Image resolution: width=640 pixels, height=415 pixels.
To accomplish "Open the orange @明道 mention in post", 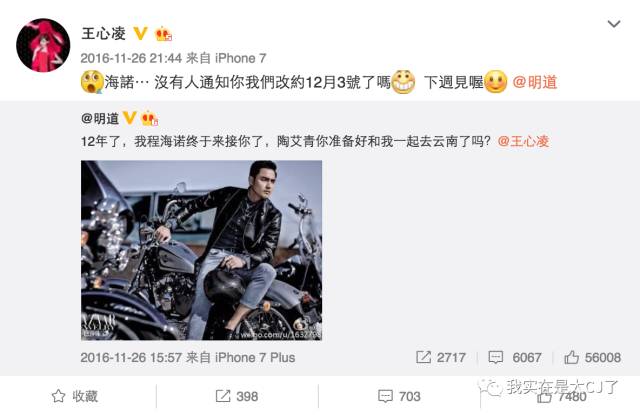I will [535, 82].
